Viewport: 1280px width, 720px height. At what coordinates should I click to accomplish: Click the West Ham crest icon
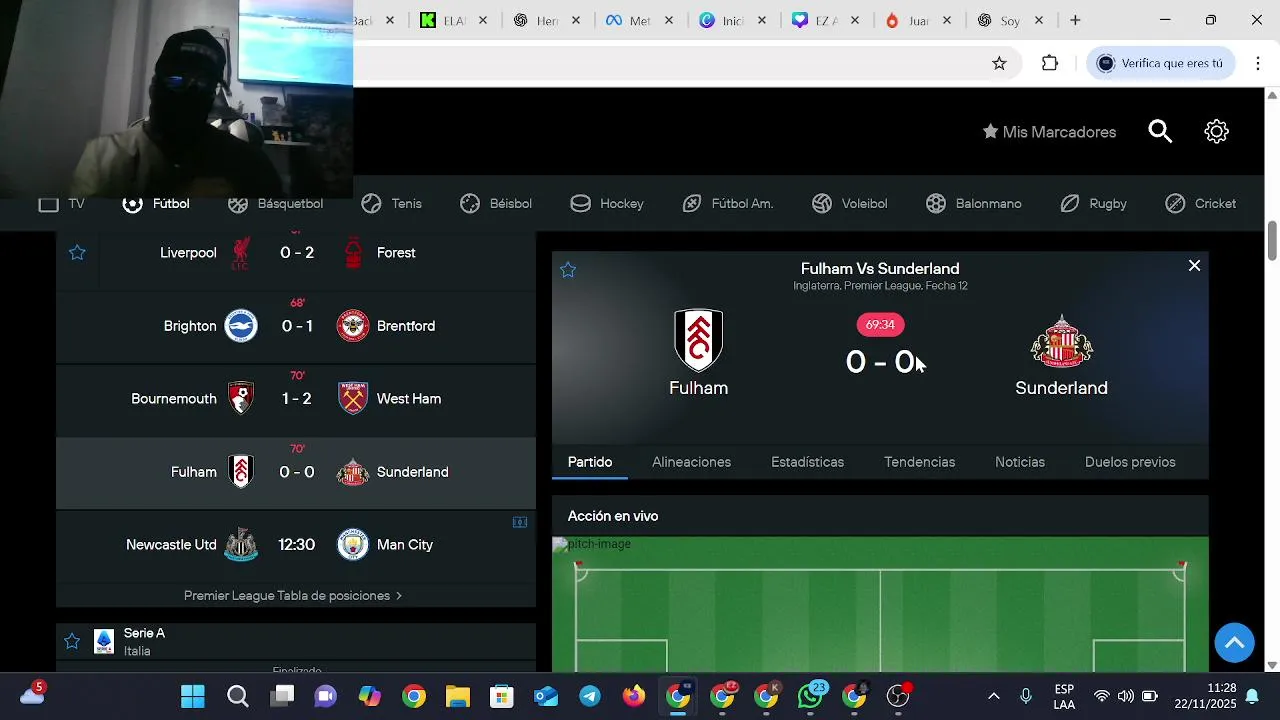tap(353, 399)
